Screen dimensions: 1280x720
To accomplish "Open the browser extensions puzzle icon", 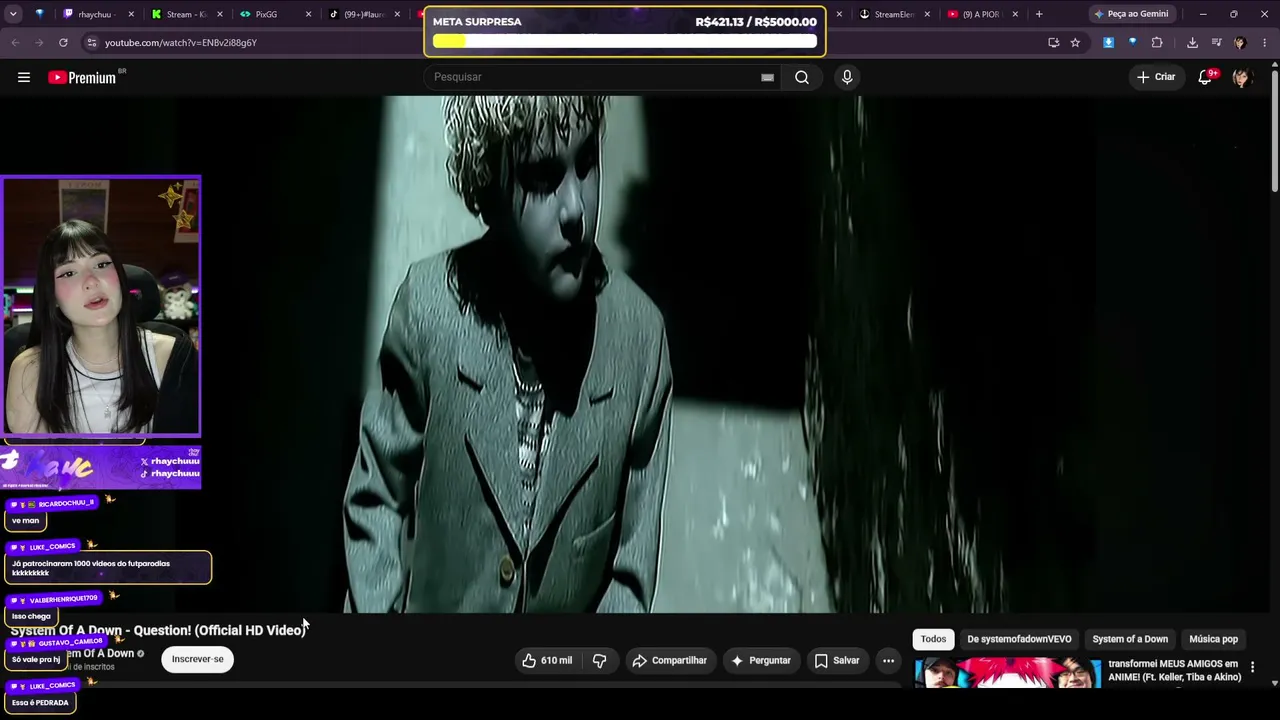I will 1157,42.
